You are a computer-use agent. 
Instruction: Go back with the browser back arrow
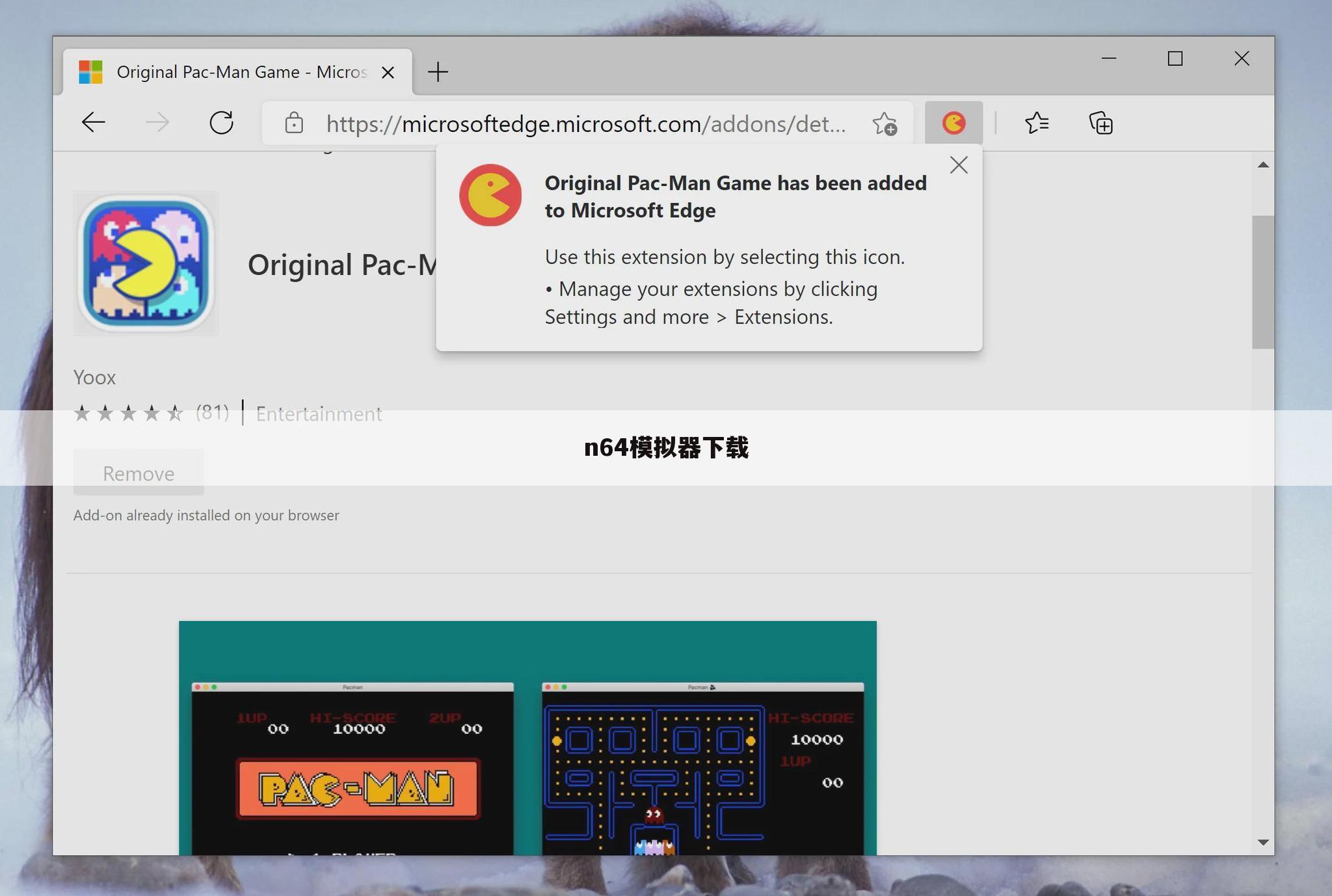[94, 122]
